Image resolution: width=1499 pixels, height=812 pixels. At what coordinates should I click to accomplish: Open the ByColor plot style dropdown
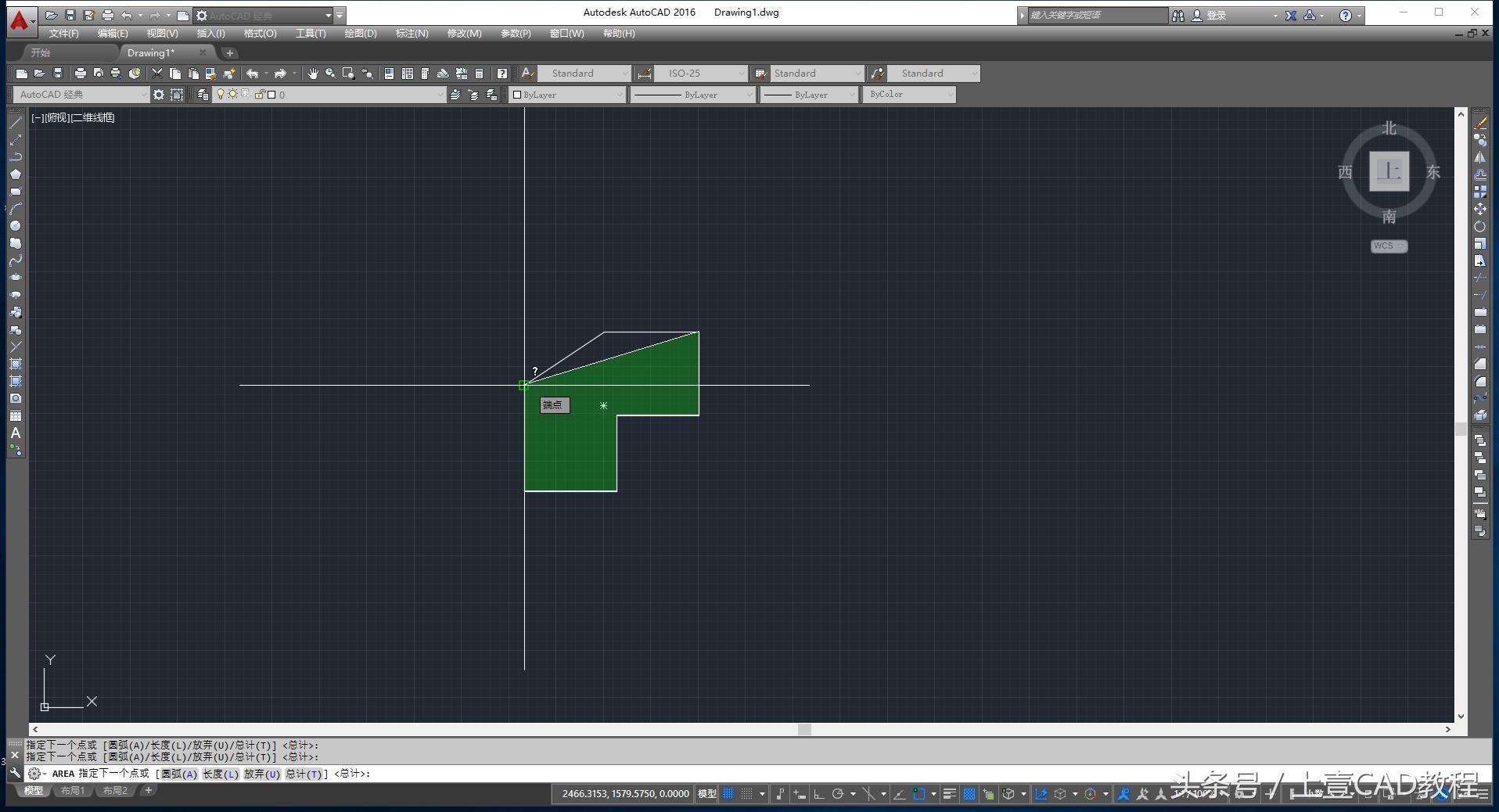[909, 95]
